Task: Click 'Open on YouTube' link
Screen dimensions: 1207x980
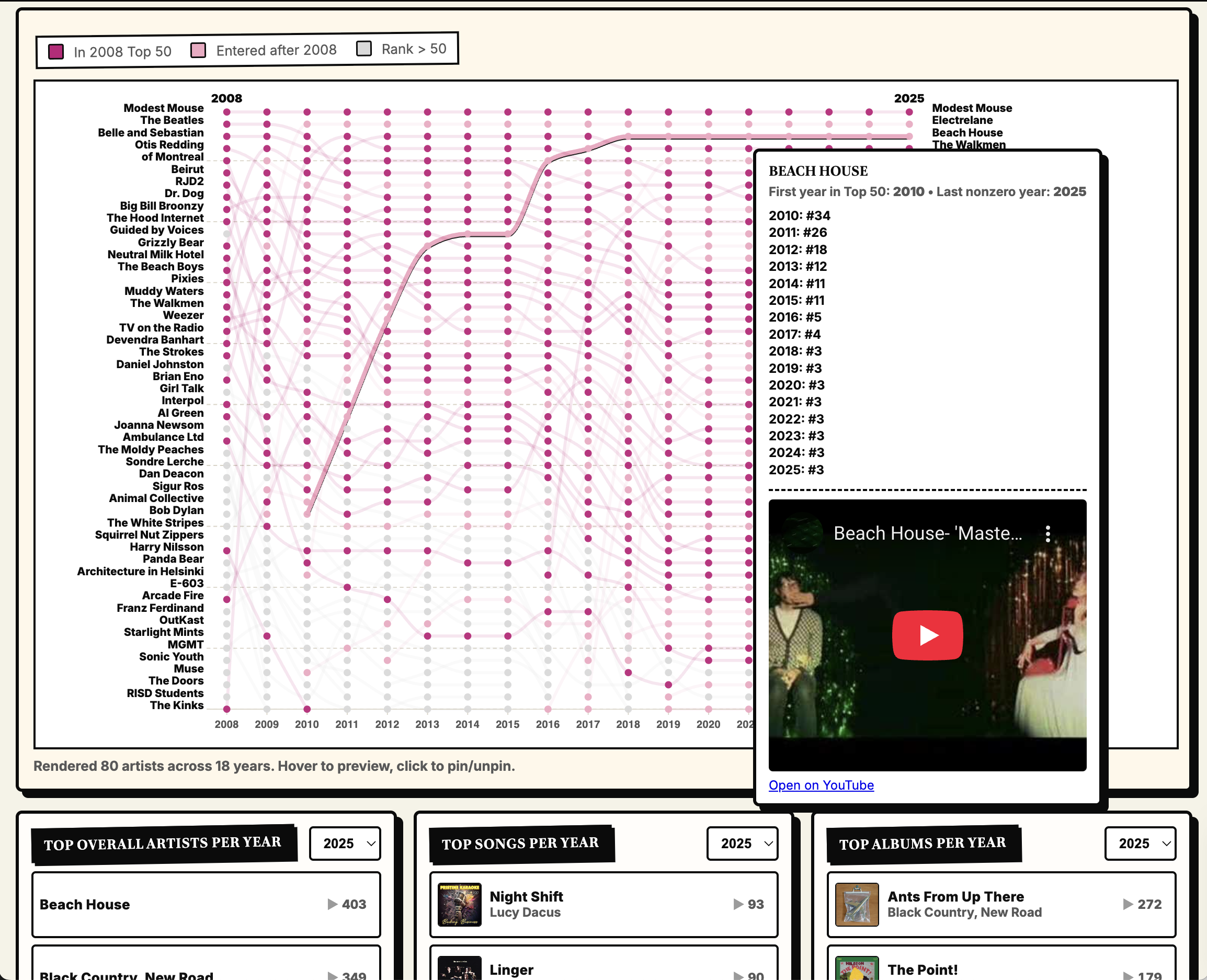Action: 821,785
